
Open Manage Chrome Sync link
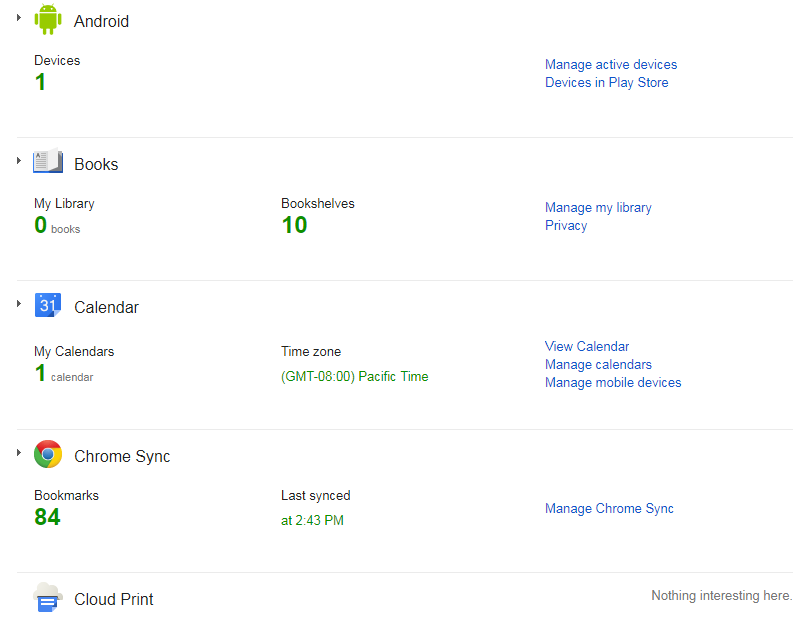click(x=609, y=508)
